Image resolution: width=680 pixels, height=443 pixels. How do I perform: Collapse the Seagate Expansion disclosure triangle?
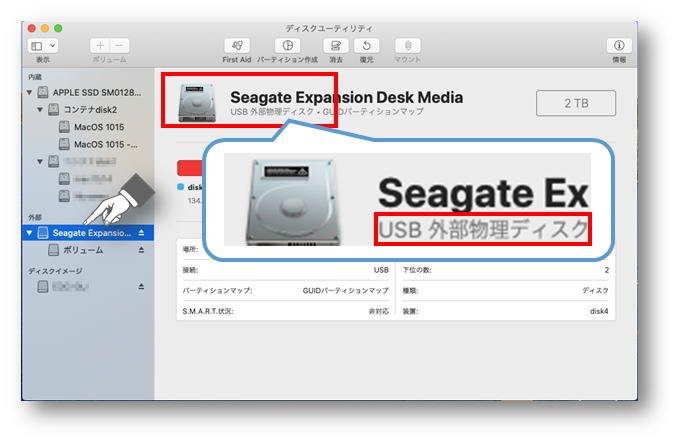coord(29,233)
